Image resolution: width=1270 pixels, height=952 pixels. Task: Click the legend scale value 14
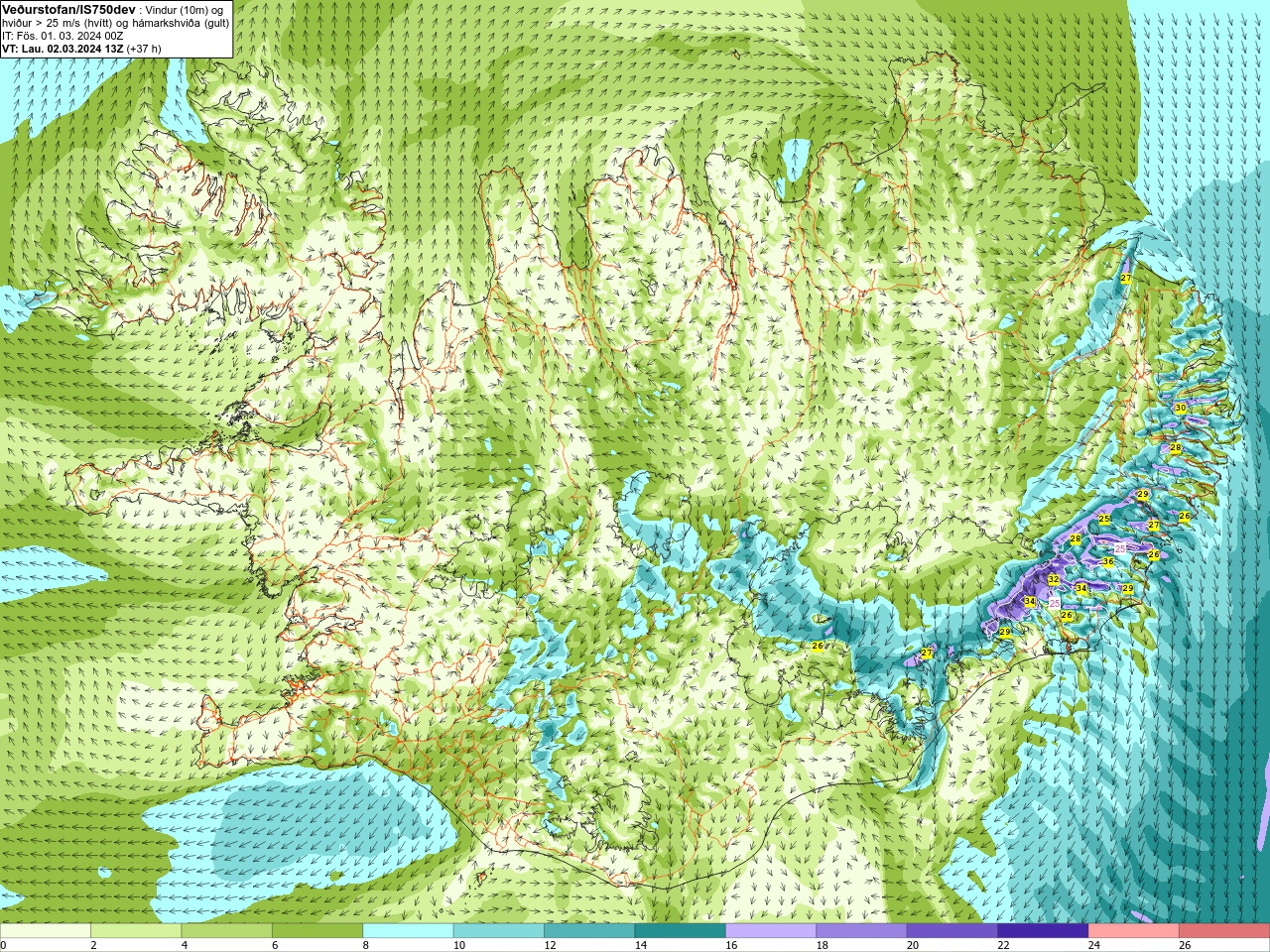[641, 946]
